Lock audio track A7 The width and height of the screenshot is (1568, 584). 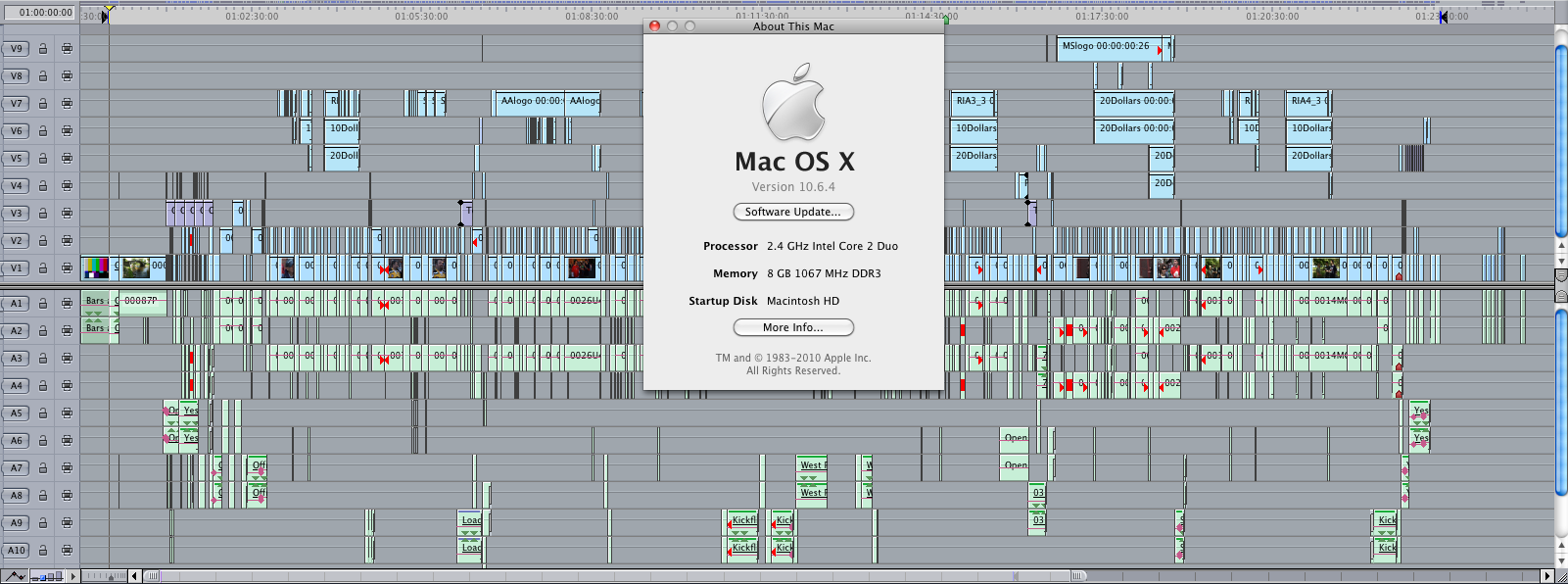pyautogui.click(x=43, y=468)
